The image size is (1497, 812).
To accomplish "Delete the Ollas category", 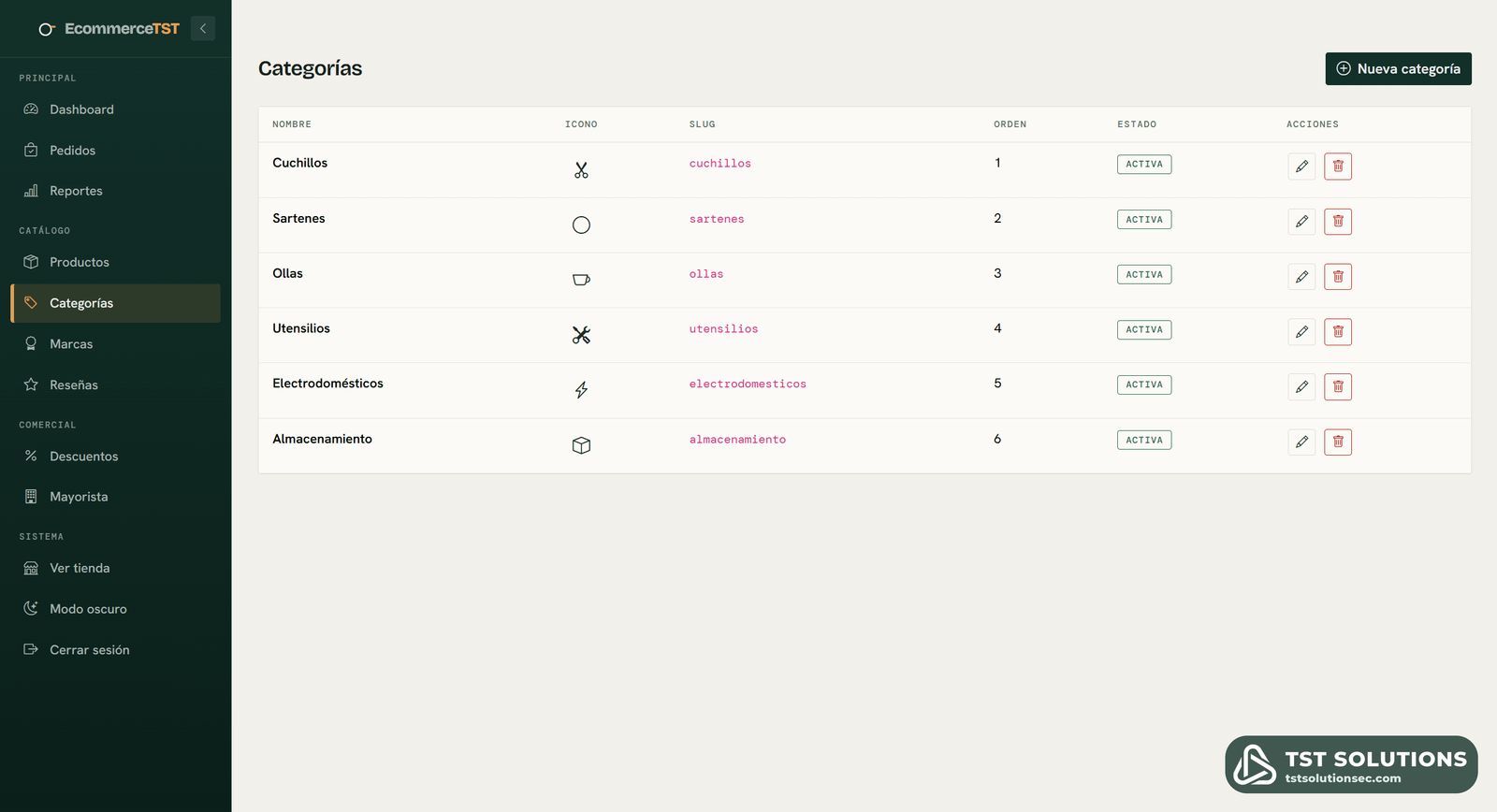I will tap(1338, 277).
